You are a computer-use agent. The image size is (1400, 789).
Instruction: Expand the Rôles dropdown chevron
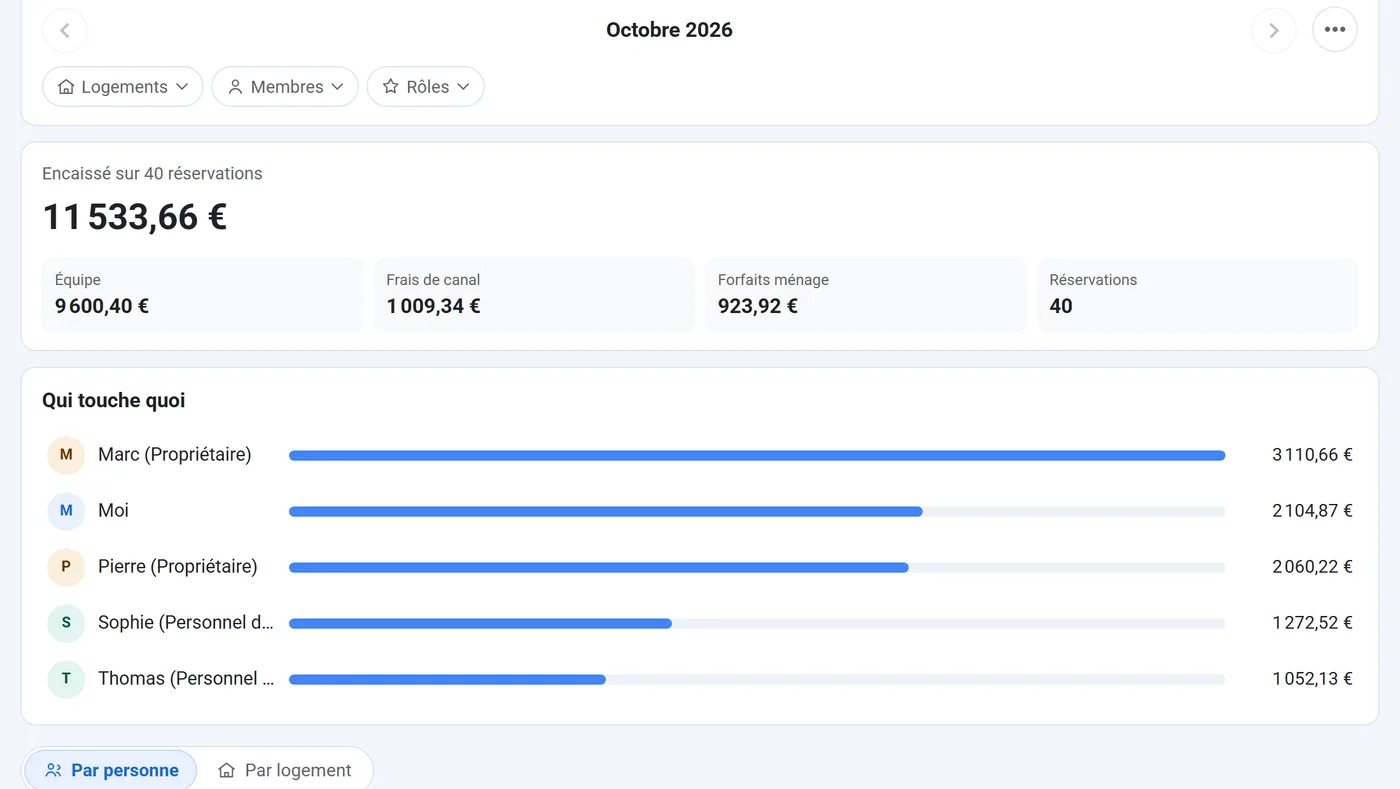[x=463, y=87]
